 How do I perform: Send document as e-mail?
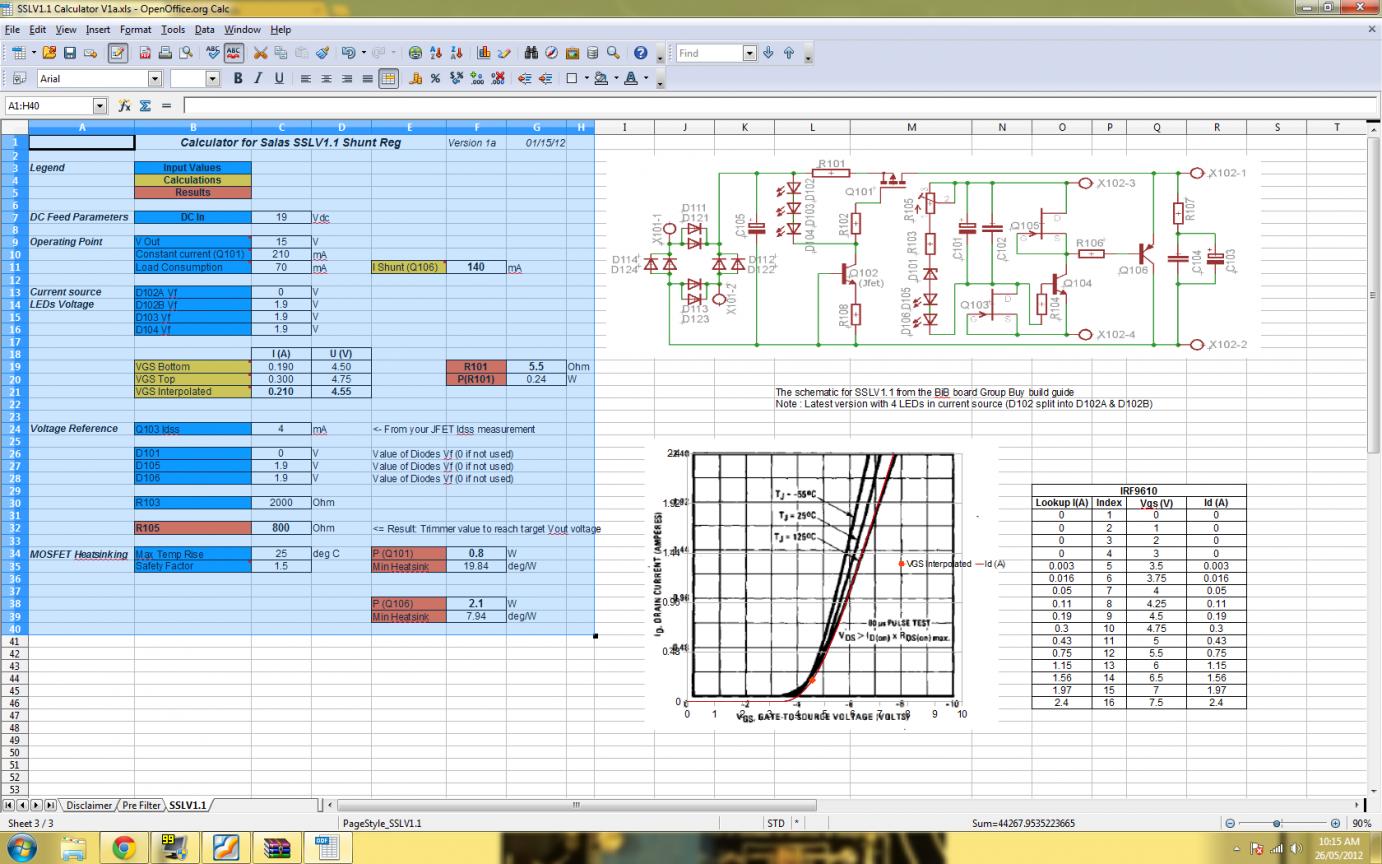90,53
